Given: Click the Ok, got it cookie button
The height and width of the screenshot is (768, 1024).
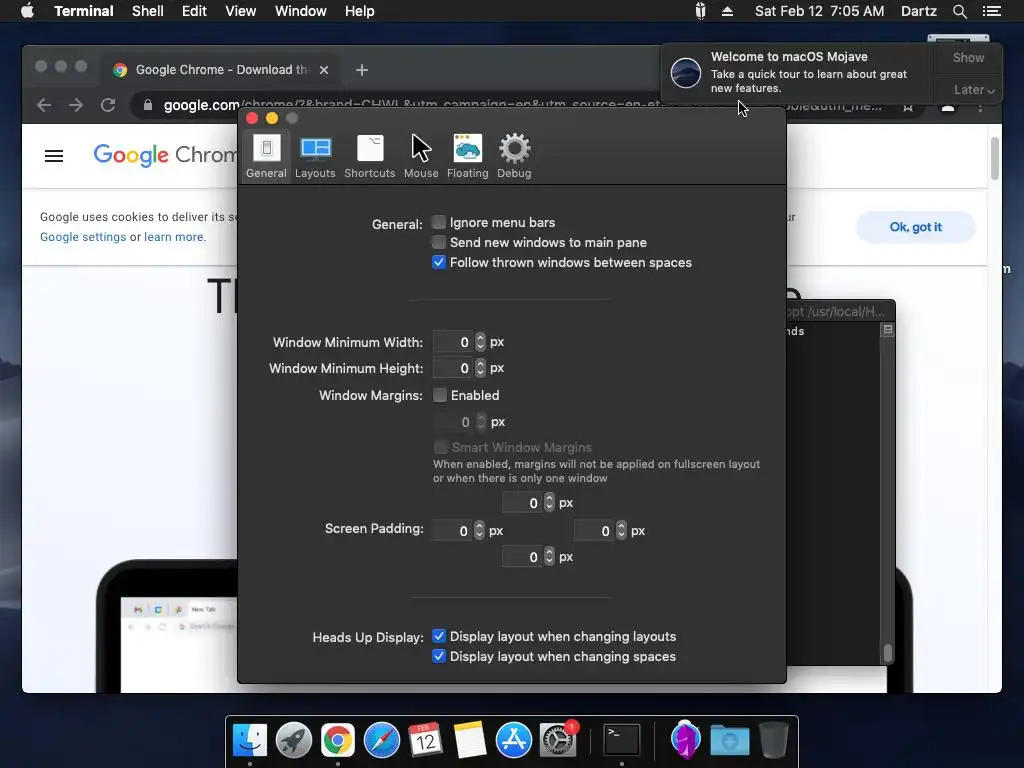Looking at the screenshot, I should [x=916, y=227].
